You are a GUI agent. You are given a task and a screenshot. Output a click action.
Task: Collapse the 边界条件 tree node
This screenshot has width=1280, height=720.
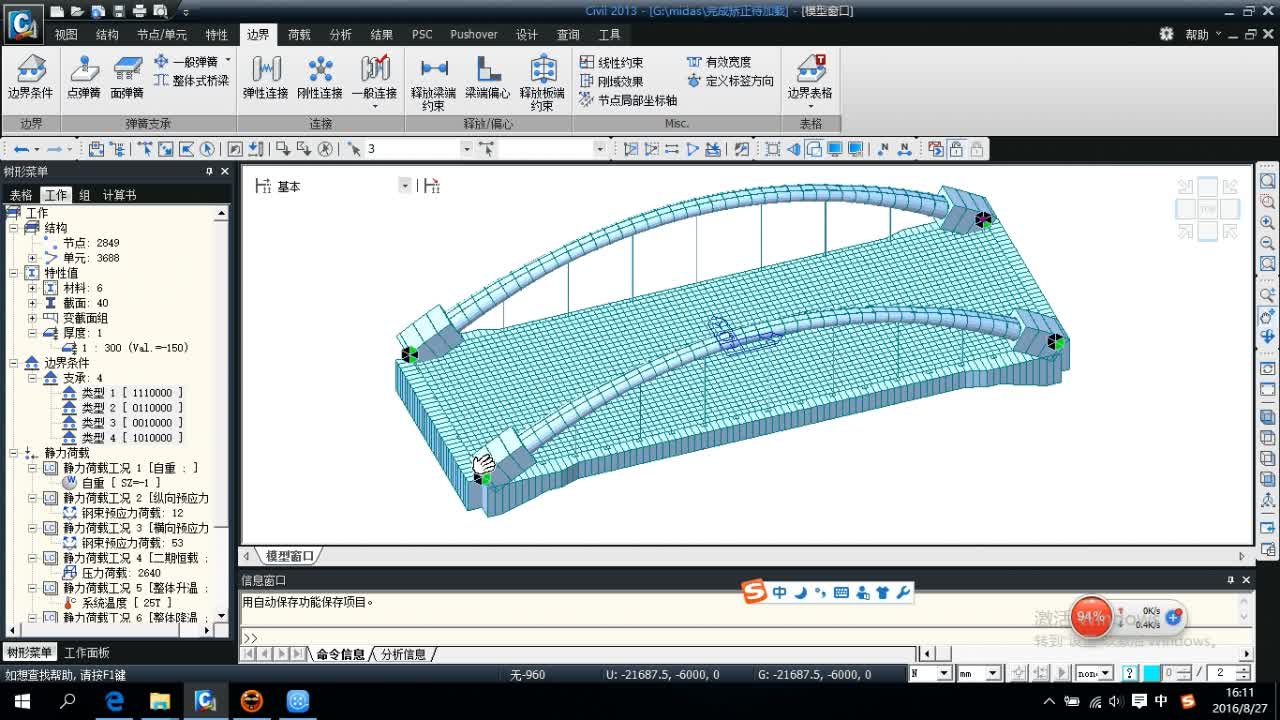click(14, 363)
